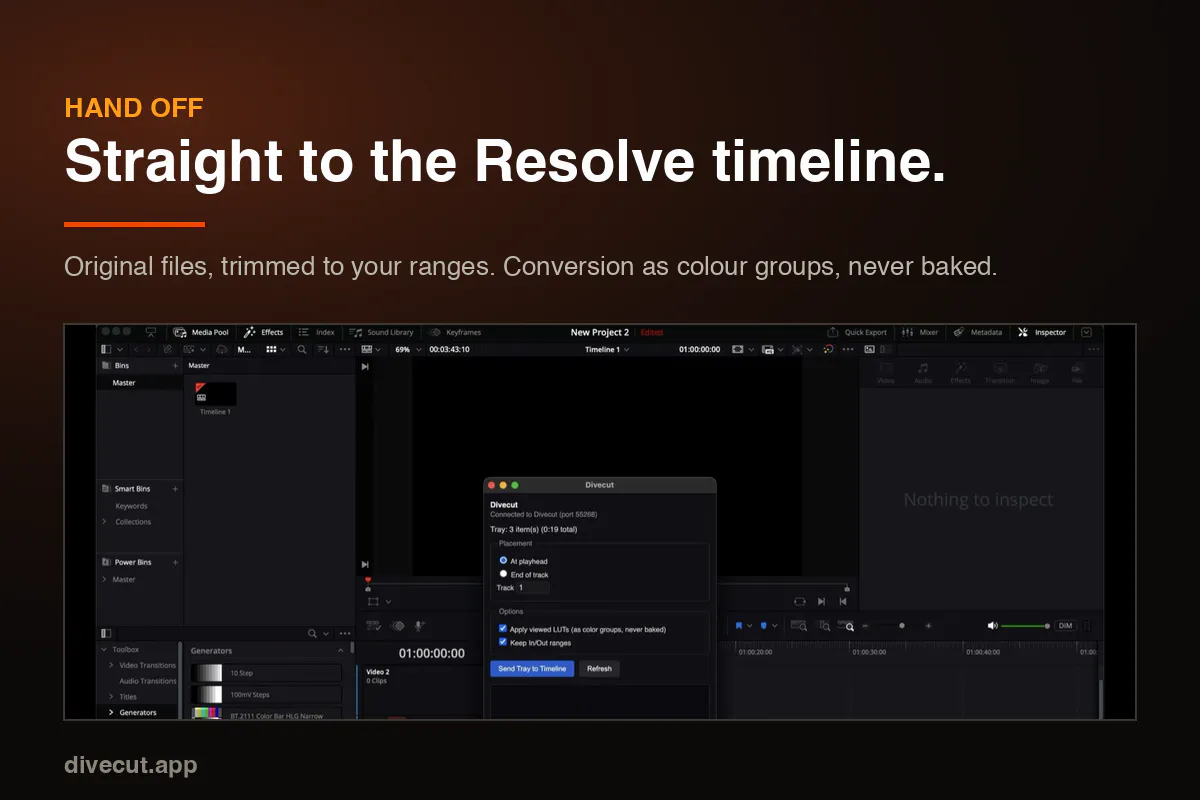Toggle Keep In/Out ranges checkbox
Screen dimensions: 1200x800
[503, 642]
